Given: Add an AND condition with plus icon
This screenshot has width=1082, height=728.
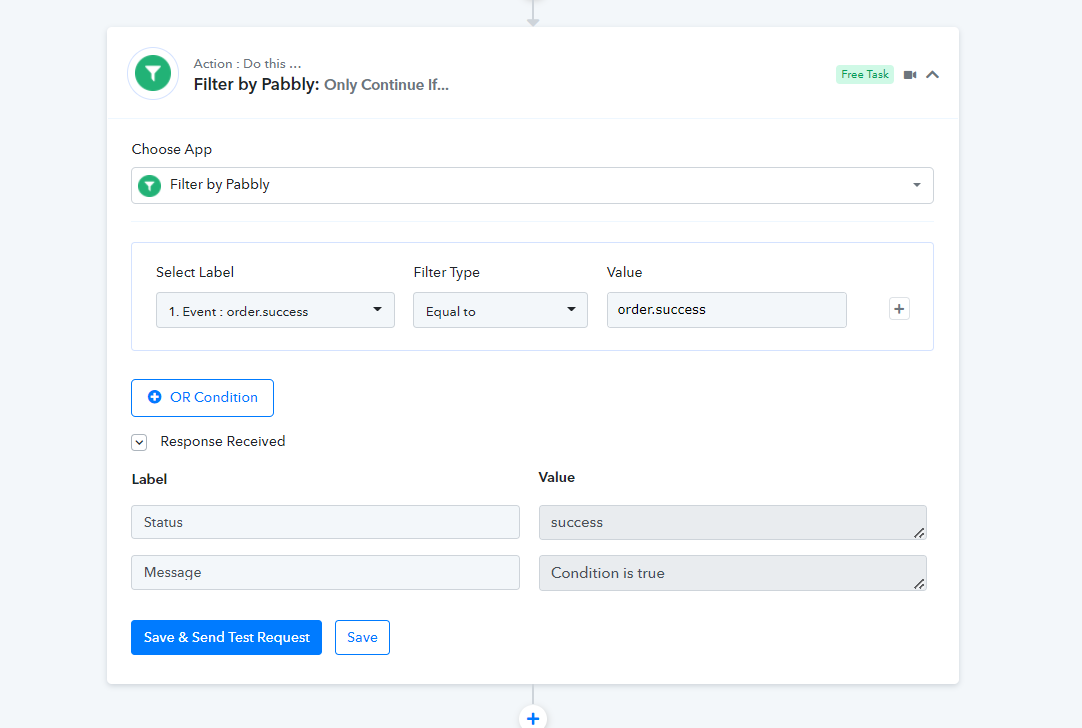Looking at the screenshot, I should tap(899, 308).
